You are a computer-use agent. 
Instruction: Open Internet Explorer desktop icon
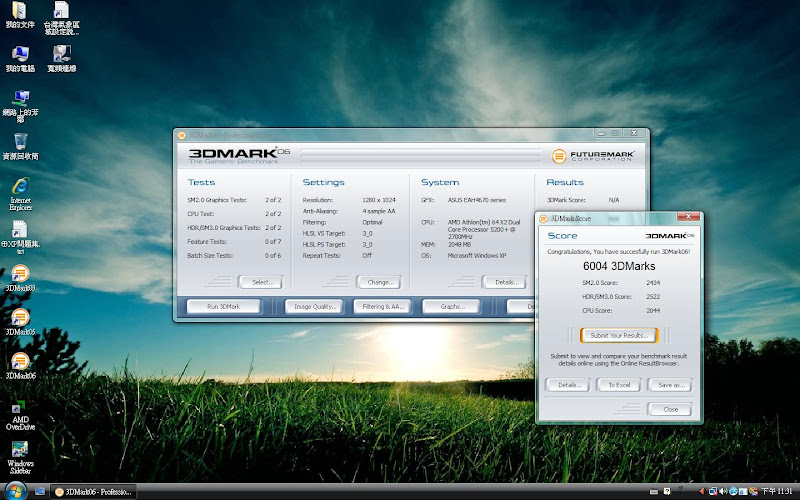20,187
